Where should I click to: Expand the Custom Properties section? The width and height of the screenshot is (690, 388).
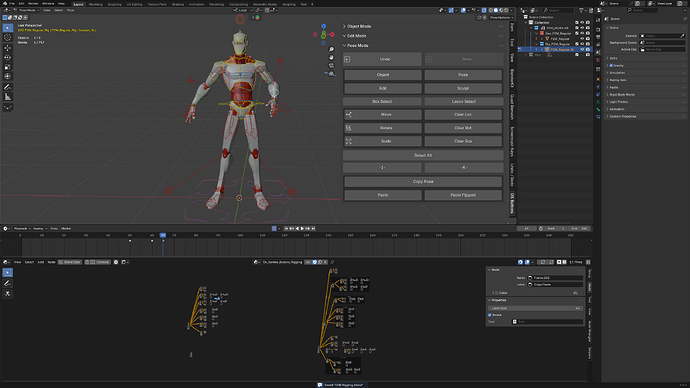pyautogui.click(x=622, y=117)
